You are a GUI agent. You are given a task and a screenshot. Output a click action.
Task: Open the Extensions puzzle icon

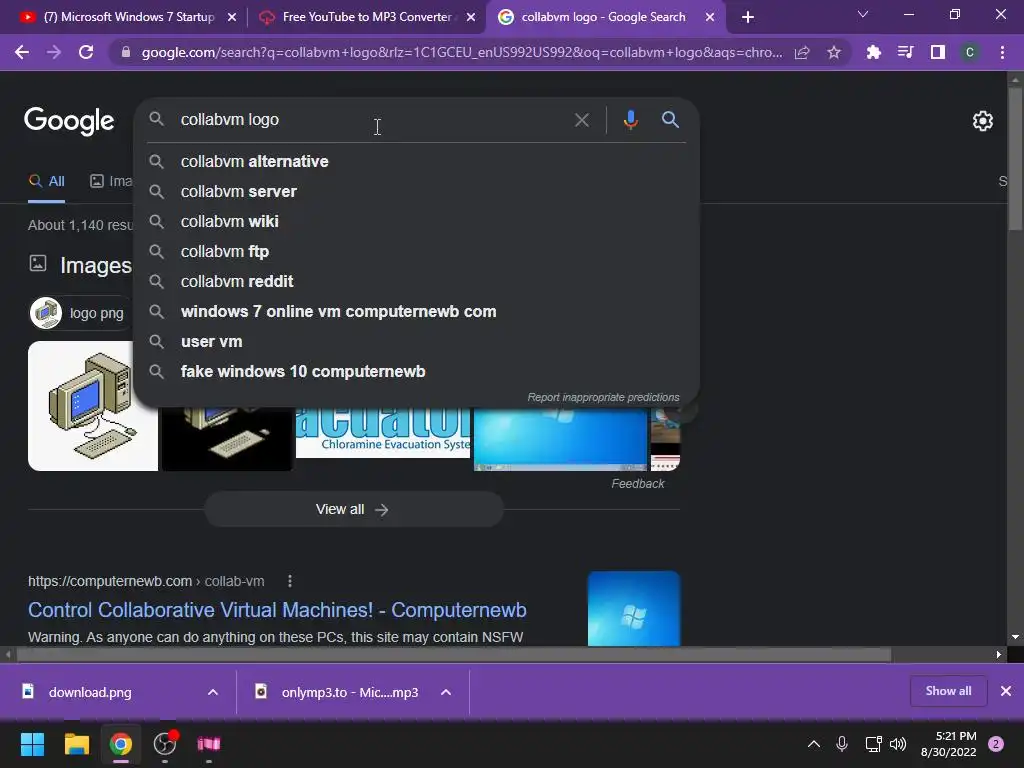[873, 52]
